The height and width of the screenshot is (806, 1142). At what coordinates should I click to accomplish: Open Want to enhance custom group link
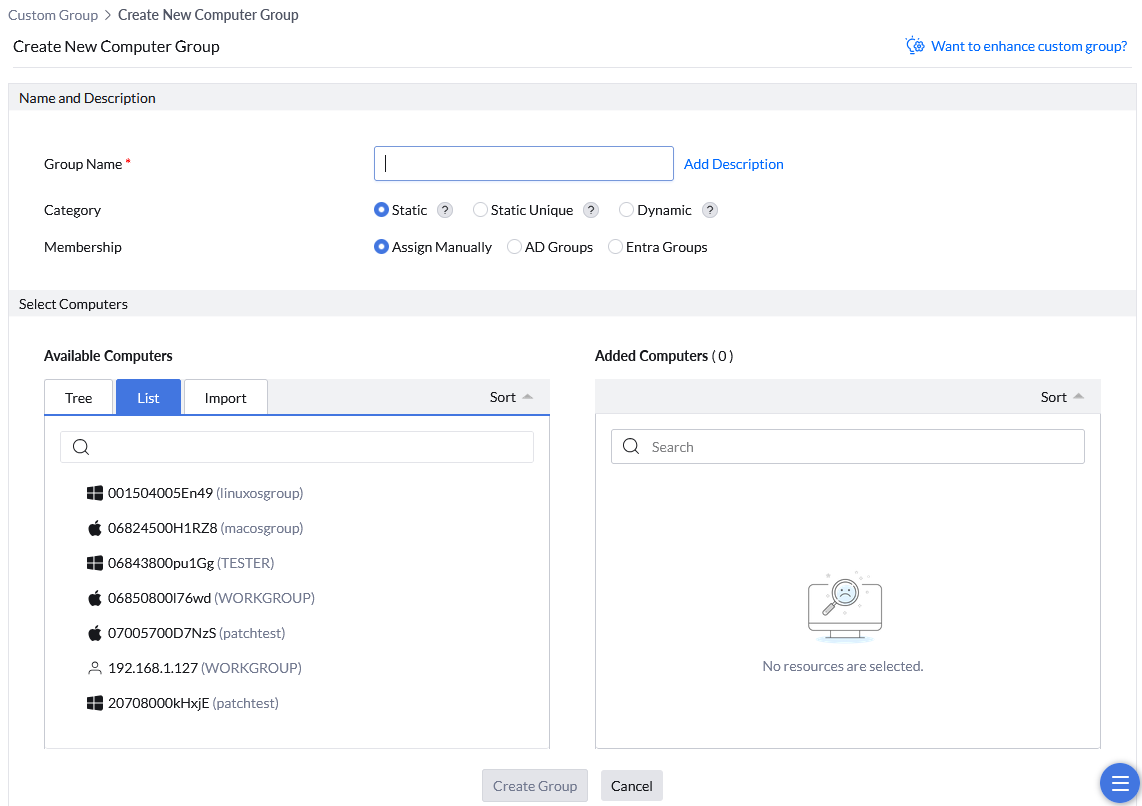tap(1029, 46)
